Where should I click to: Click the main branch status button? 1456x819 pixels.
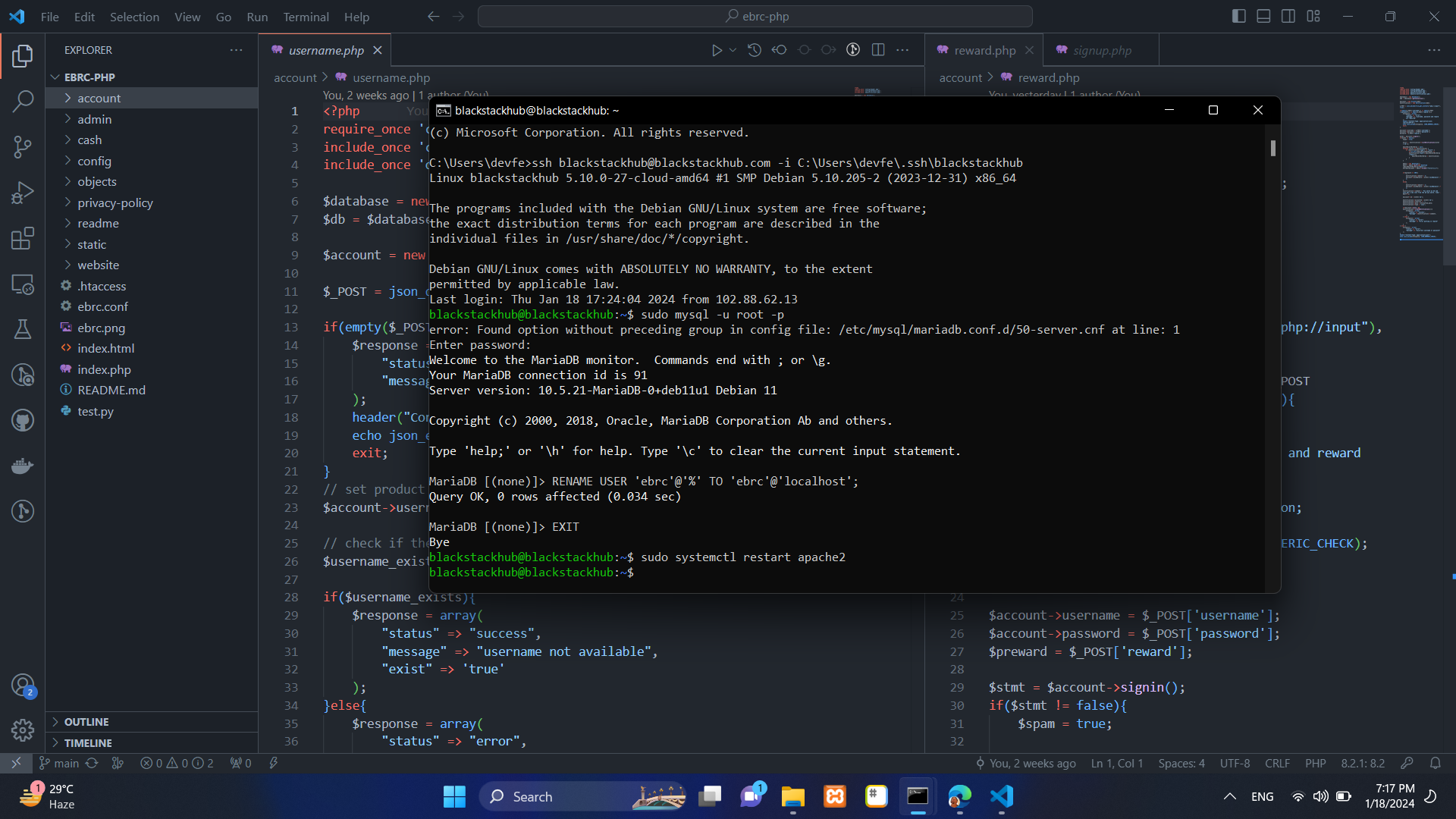click(60, 763)
